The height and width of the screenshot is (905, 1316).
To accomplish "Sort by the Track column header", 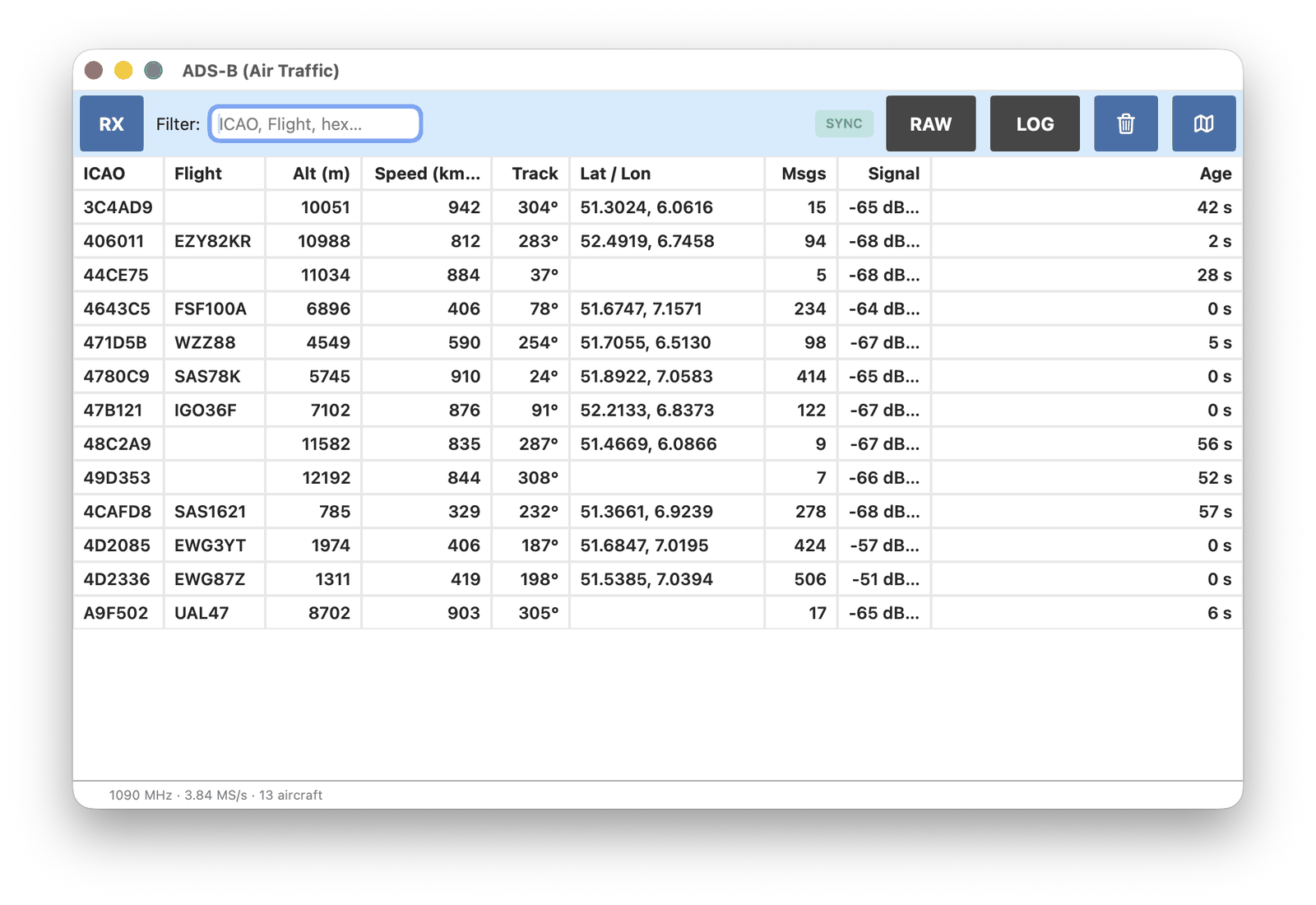I will tap(531, 174).
